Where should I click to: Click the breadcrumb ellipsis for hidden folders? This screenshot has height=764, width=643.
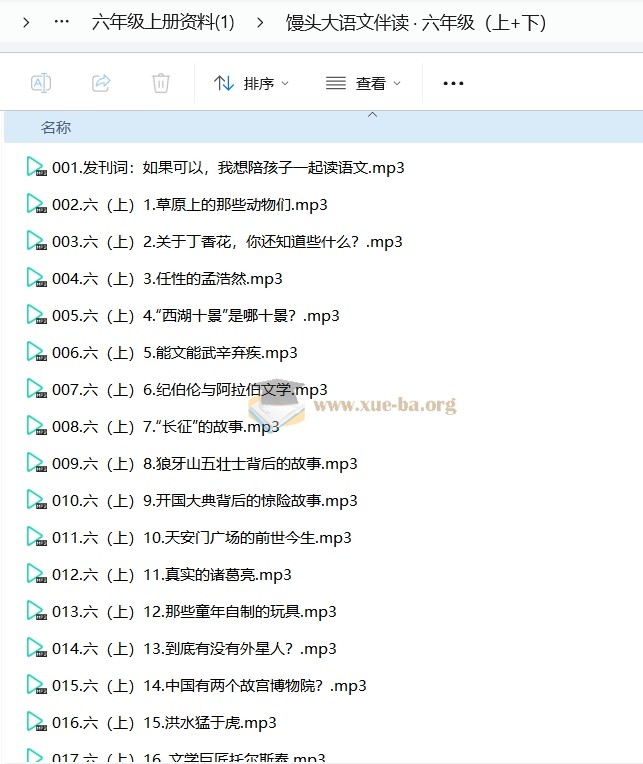61,22
